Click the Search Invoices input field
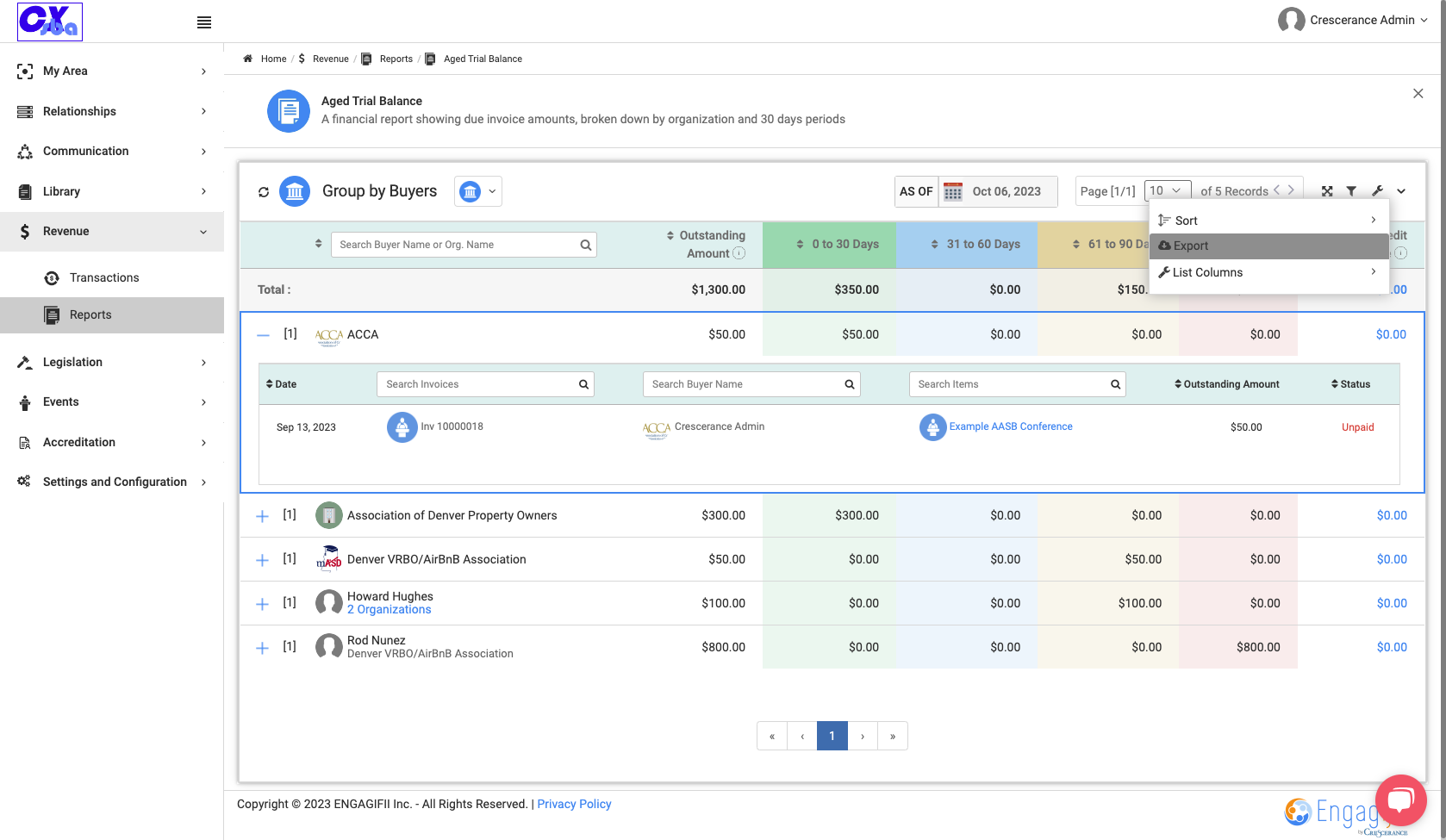 [485, 384]
